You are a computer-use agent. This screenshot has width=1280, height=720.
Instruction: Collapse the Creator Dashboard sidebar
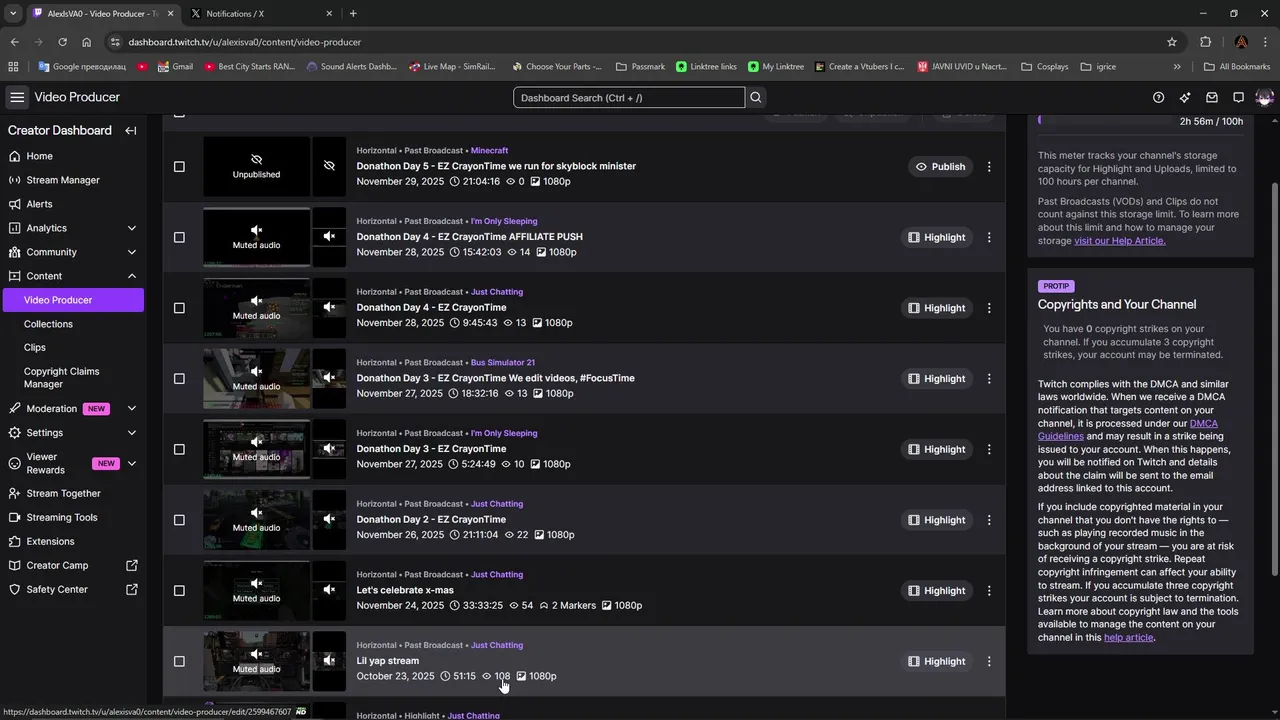pos(131,130)
